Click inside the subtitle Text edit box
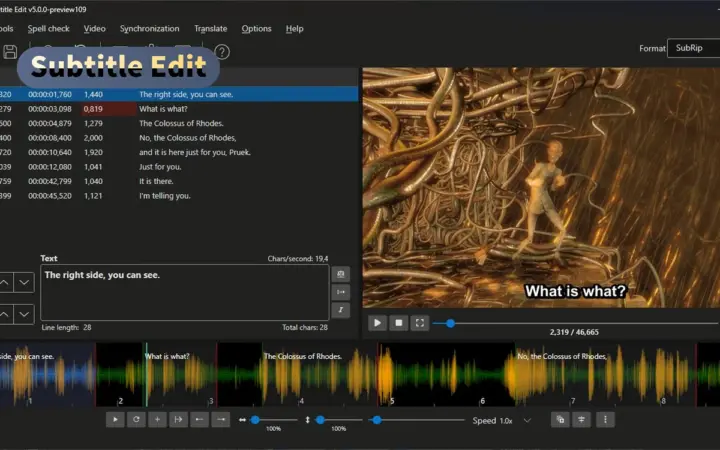Viewport: 720px width, 450px height. pos(185,292)
